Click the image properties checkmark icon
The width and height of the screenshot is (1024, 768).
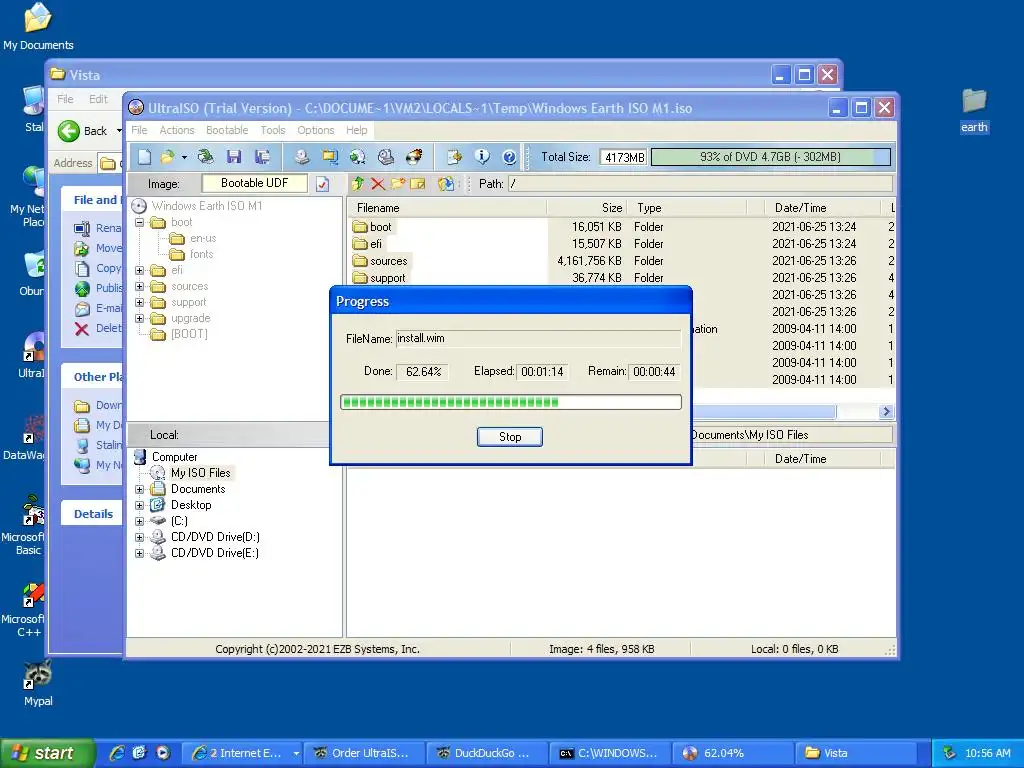[323, 184]
